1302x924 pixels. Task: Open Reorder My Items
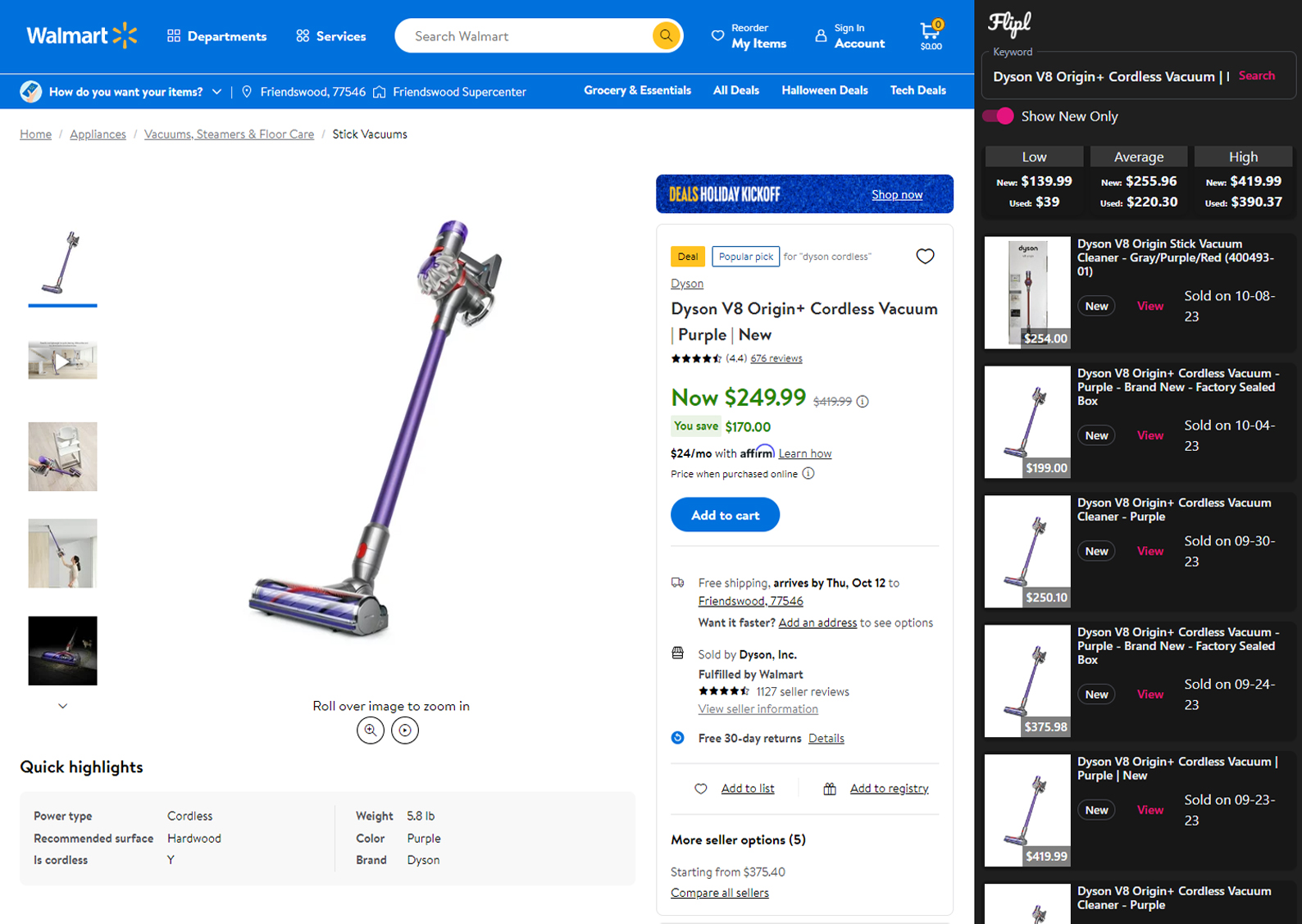coord(749,36)
